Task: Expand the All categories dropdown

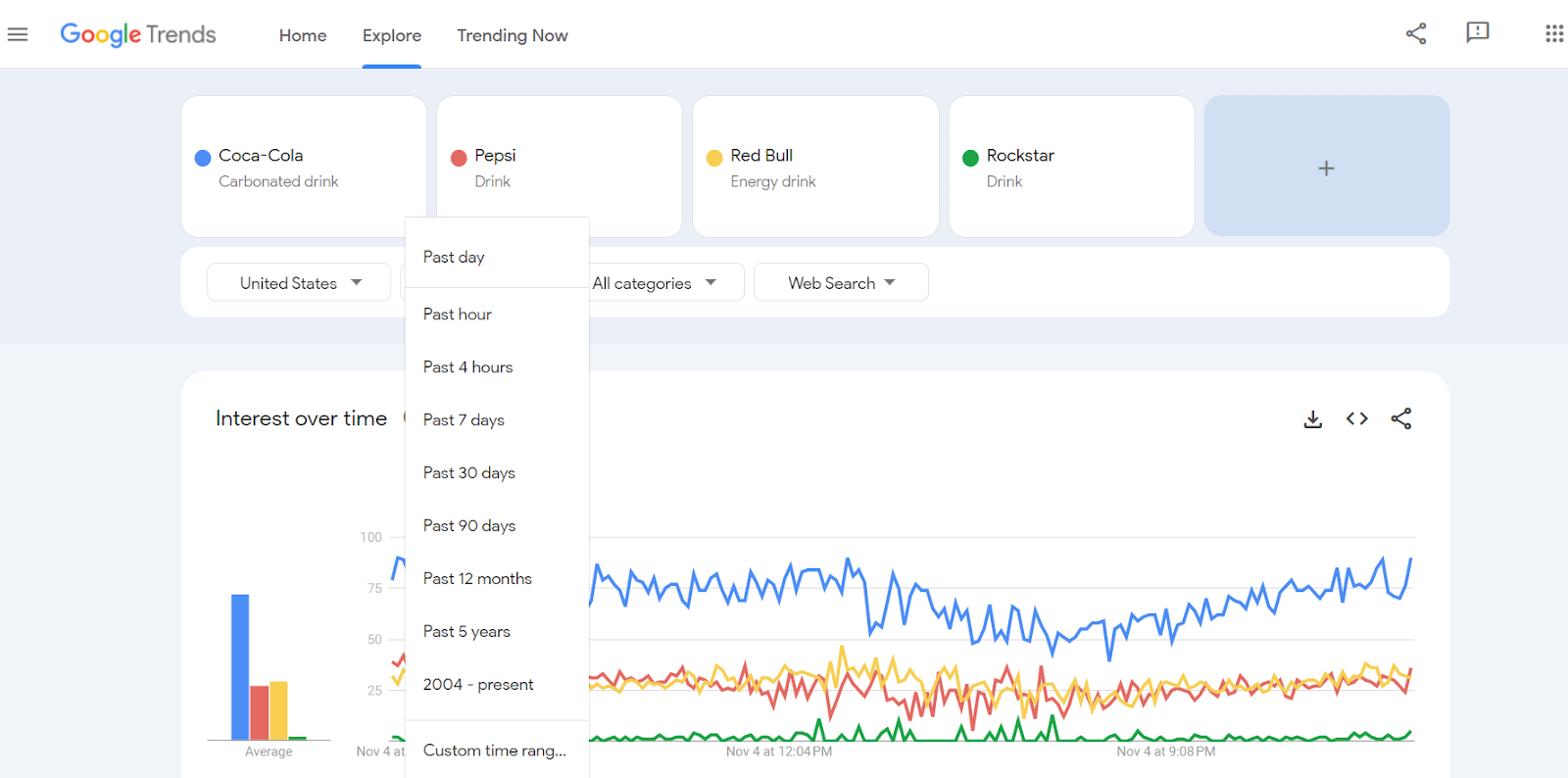Action: click(x=666, y=282)
